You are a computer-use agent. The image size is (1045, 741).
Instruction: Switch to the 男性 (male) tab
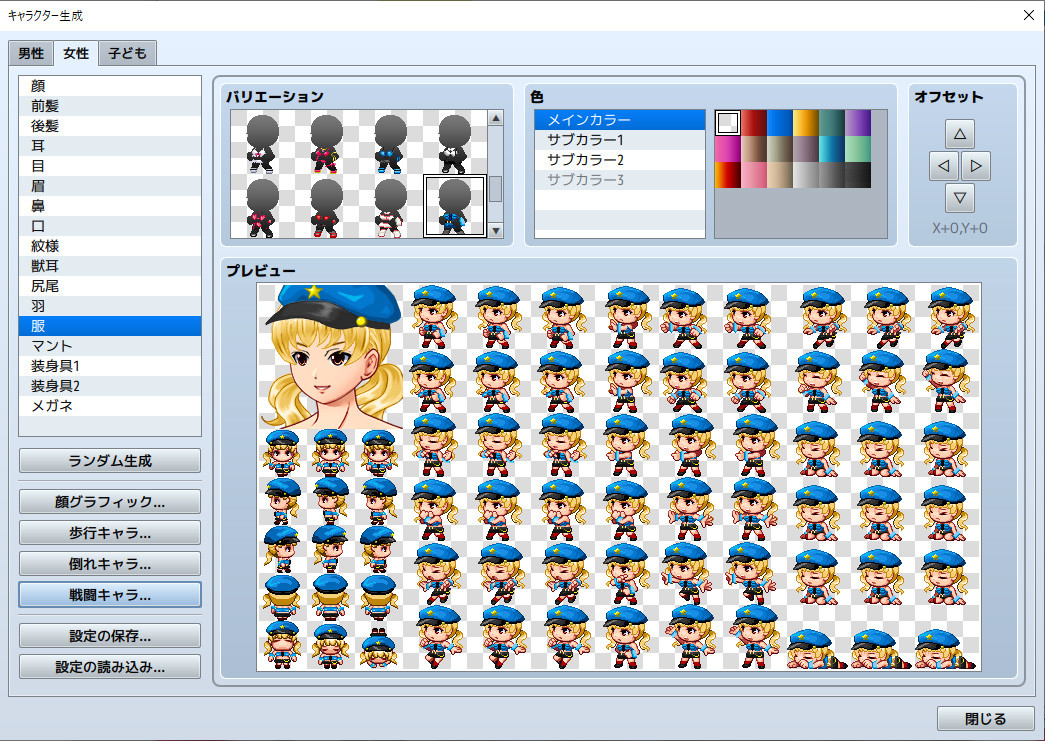(x=31, y=53)
